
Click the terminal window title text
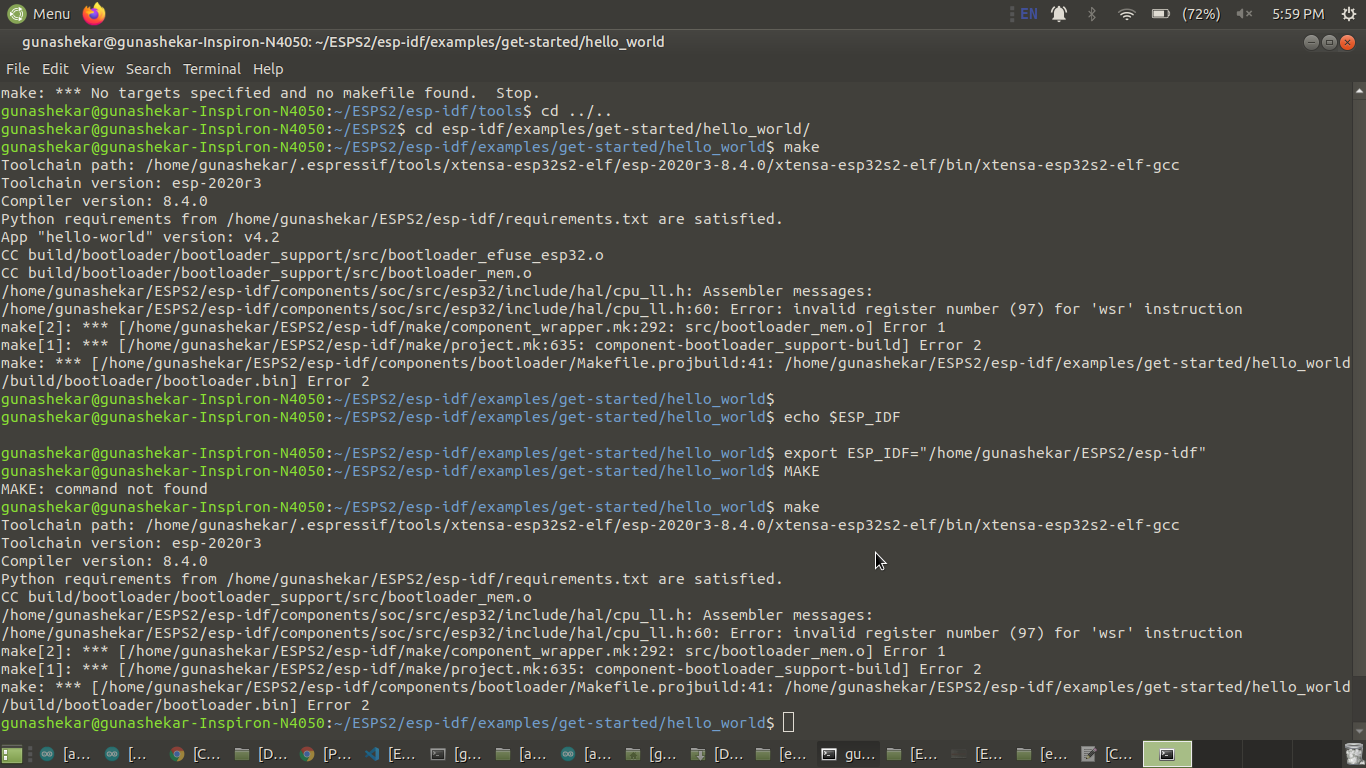click(343, 42)
